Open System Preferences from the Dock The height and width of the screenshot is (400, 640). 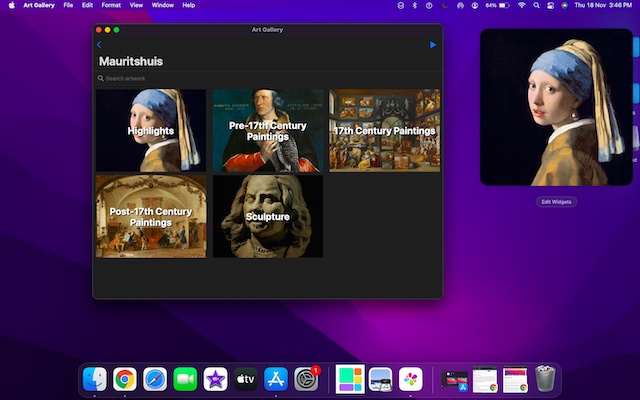tap(306, 379)
